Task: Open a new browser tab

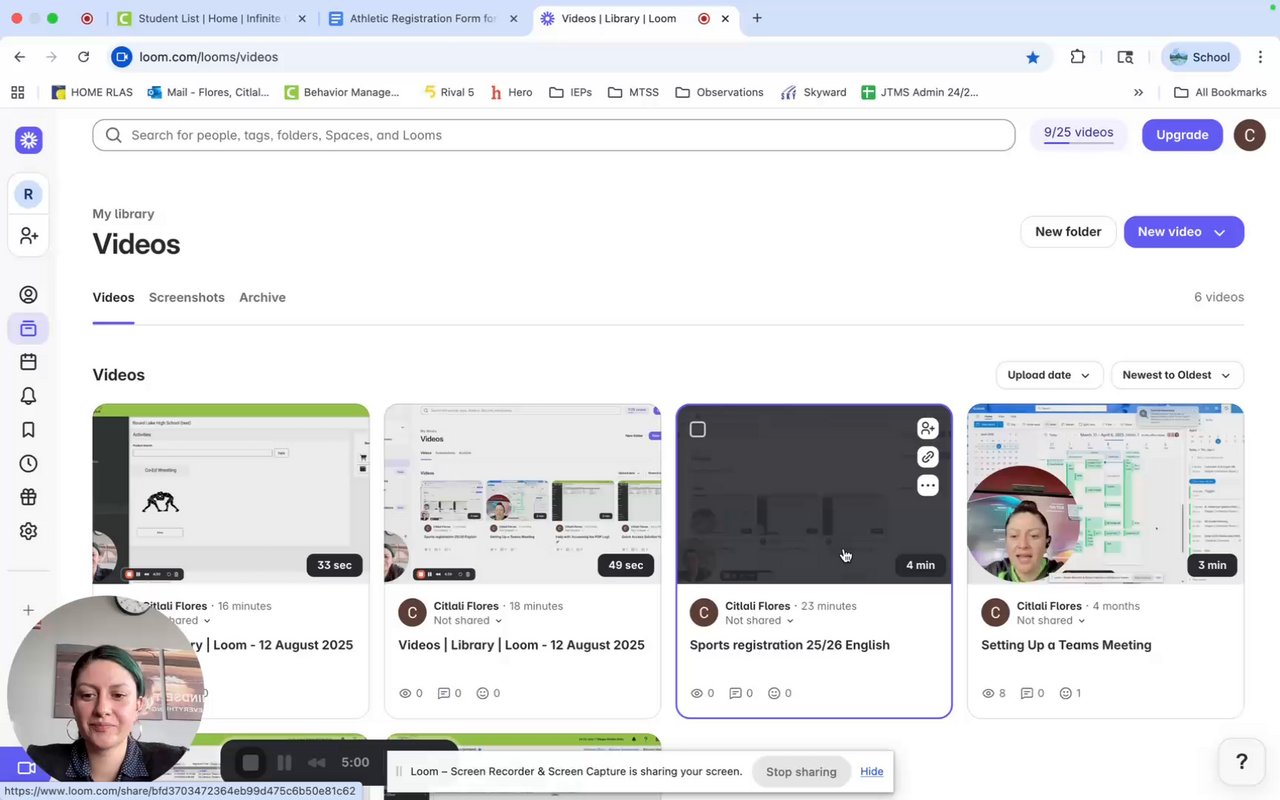Action: 757,18
